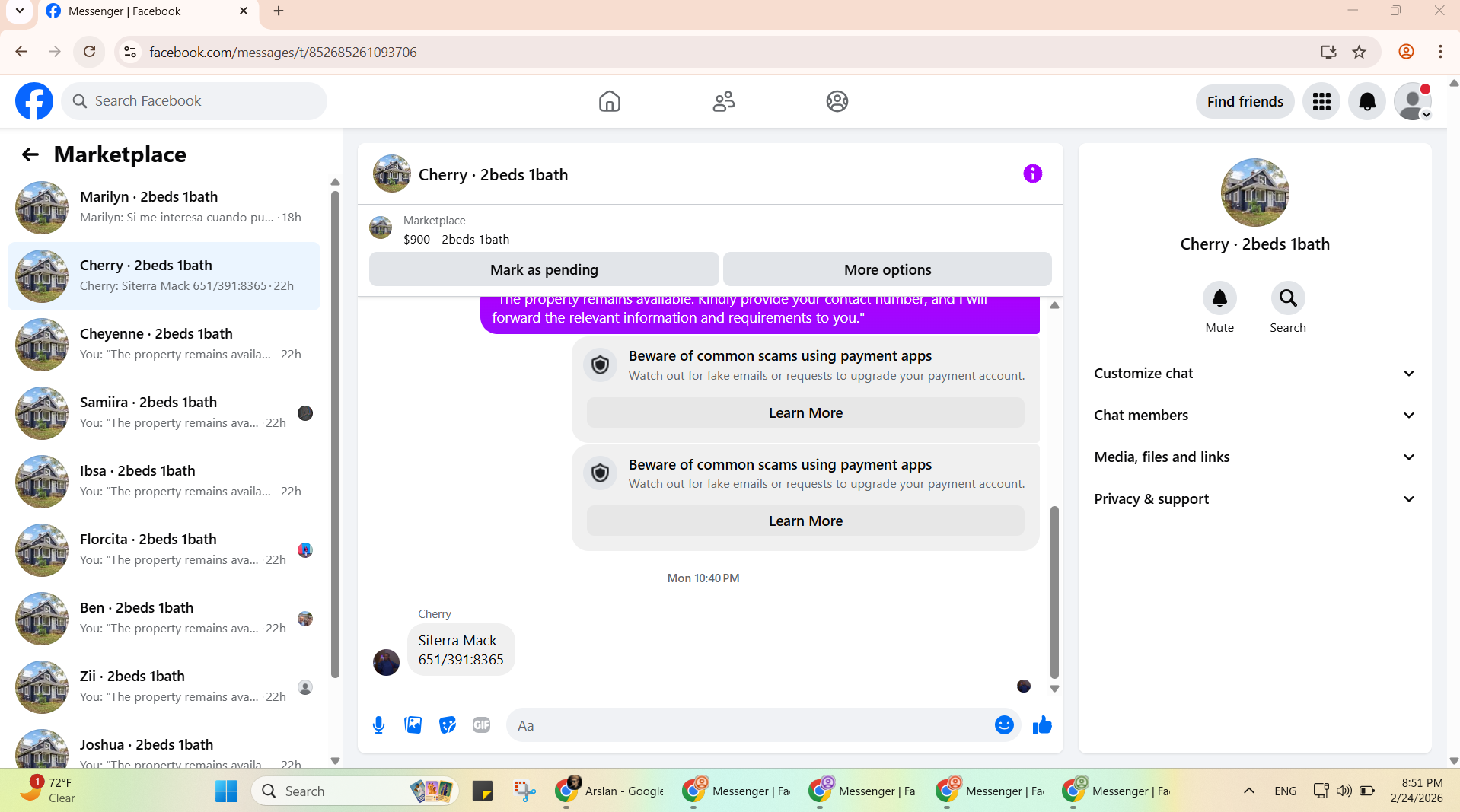Viewport: 1460px width, 812px height.
Task: Click the Windows taskbar Search box
Action: point(355,791)
